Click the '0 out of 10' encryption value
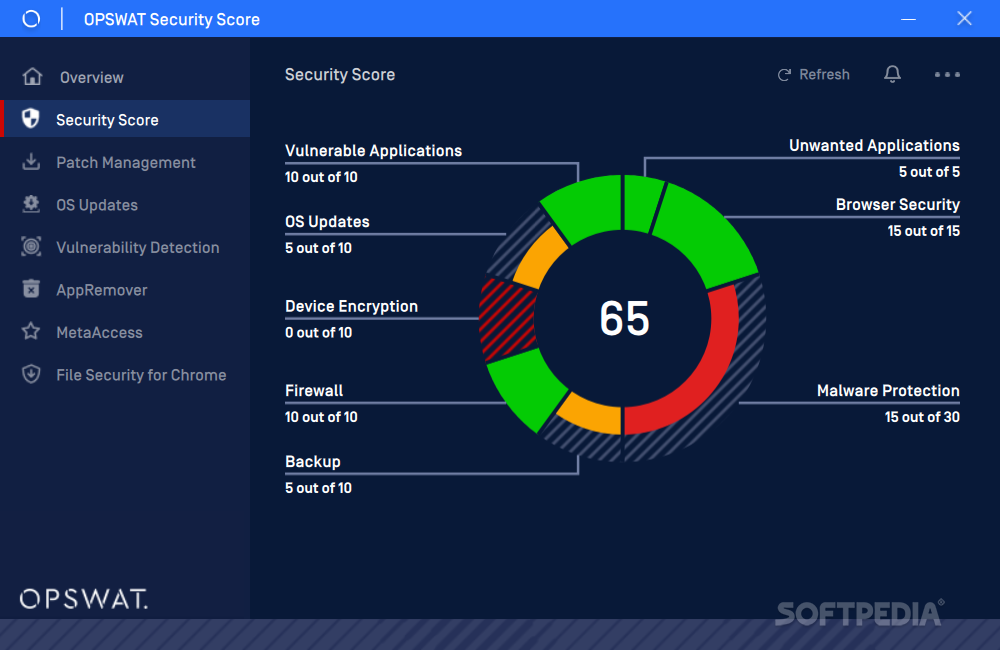1000x650 pixels. [318, 332]
